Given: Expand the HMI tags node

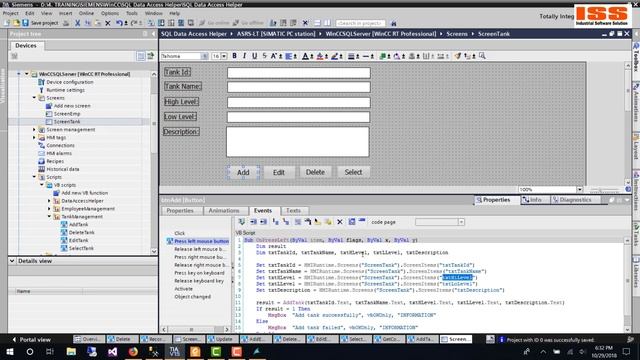Looking at the screenshot, I should (34, 138).
